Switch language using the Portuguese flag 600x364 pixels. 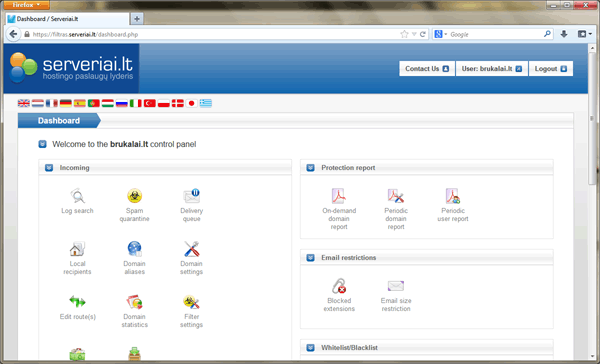coord(94,103)
